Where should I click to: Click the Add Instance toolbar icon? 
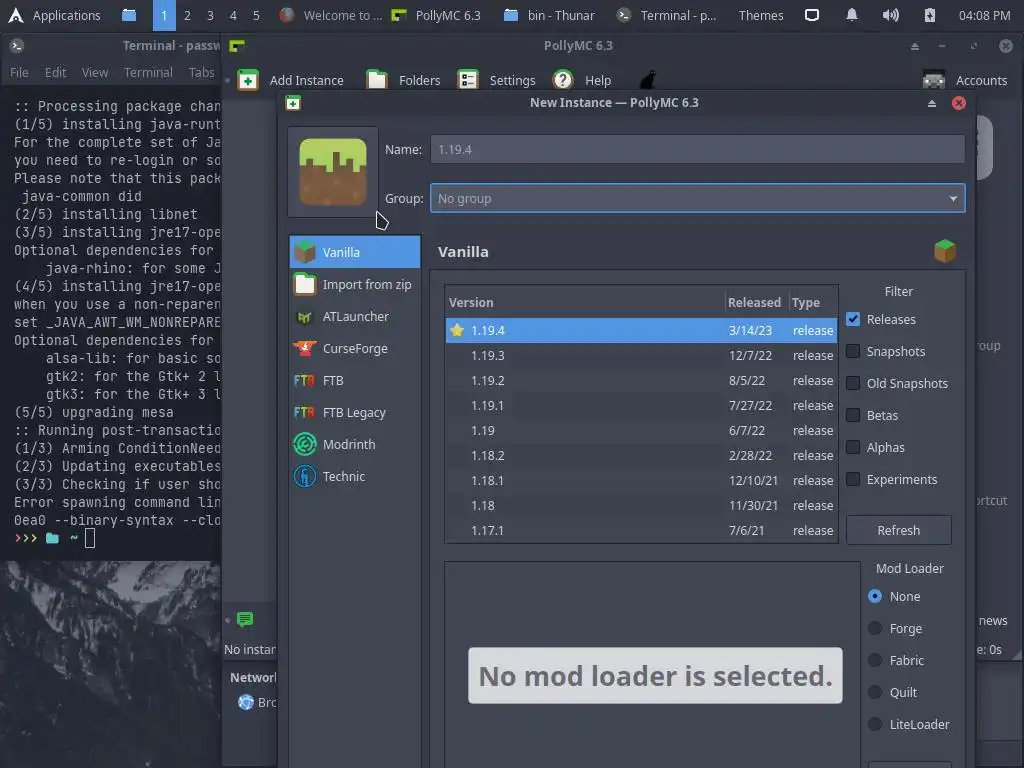(x=248, y=80)
